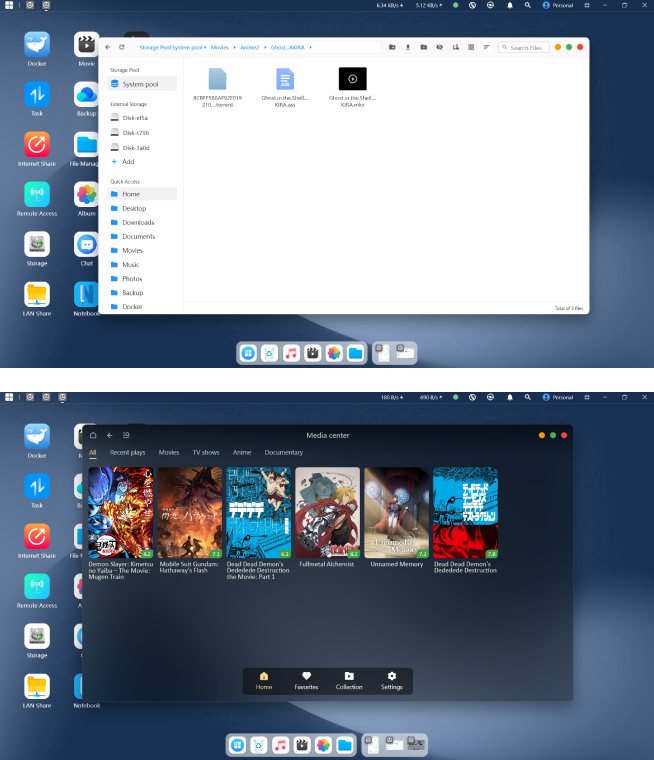The width and height of the screenshot is (654, 760).
Task: Select Disk-c796 under External Storage
Action: (135, 132)
